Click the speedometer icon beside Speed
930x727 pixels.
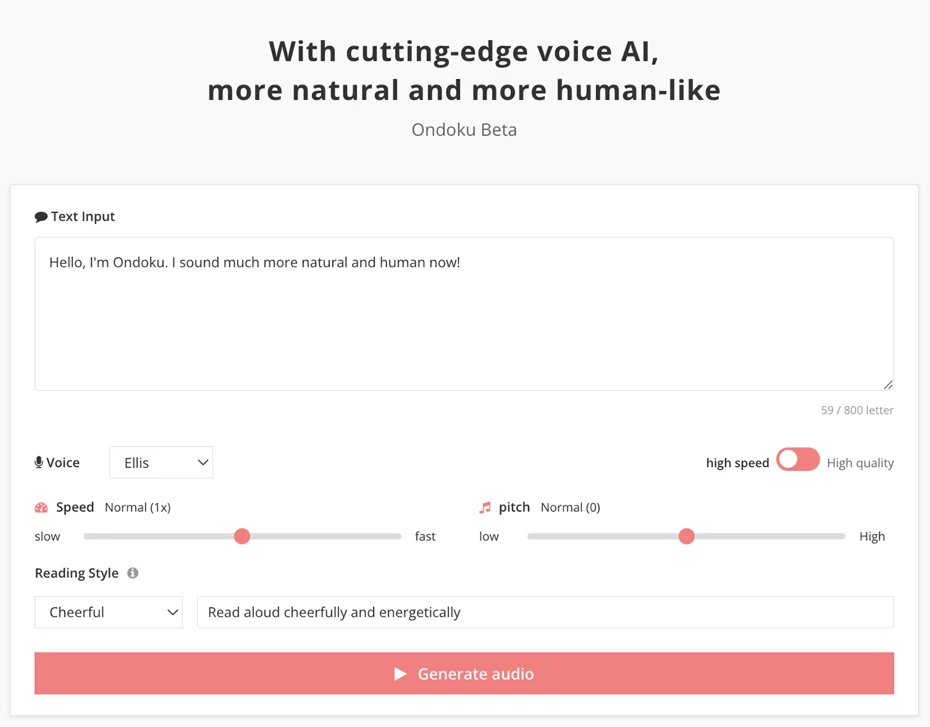[41, 508]
